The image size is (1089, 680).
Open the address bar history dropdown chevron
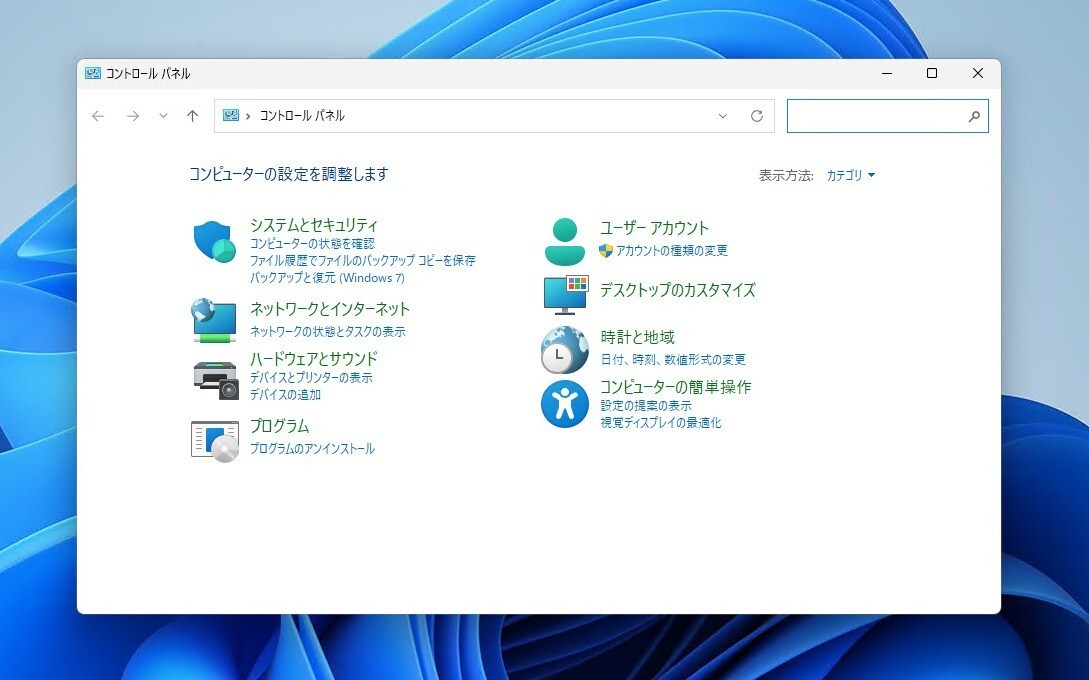coord(723,116)
